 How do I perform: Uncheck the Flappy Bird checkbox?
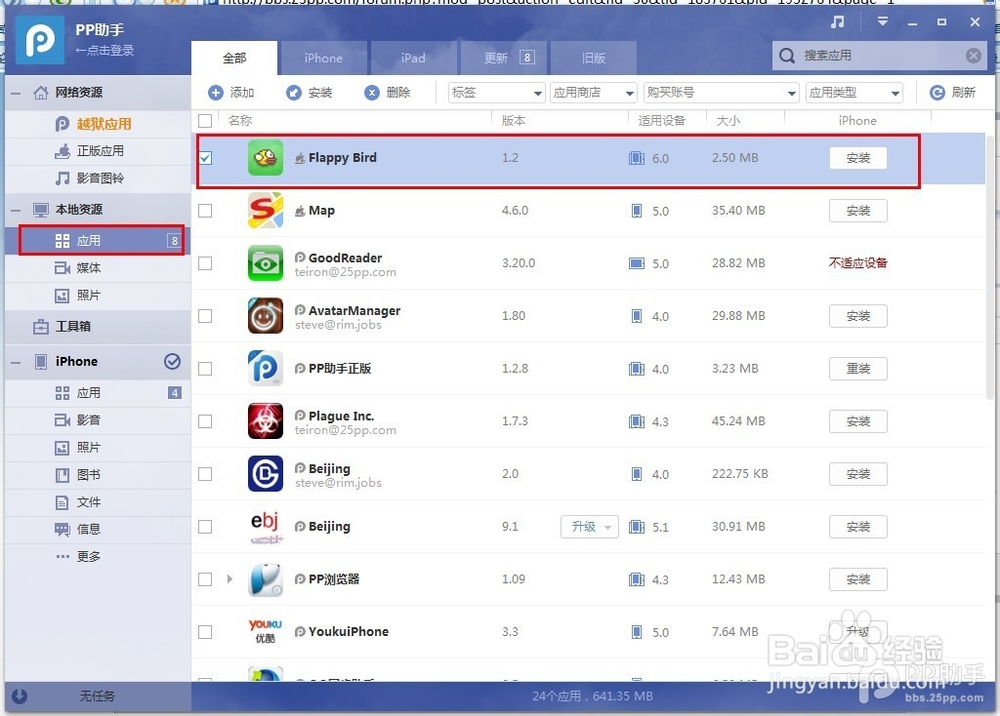205,157
